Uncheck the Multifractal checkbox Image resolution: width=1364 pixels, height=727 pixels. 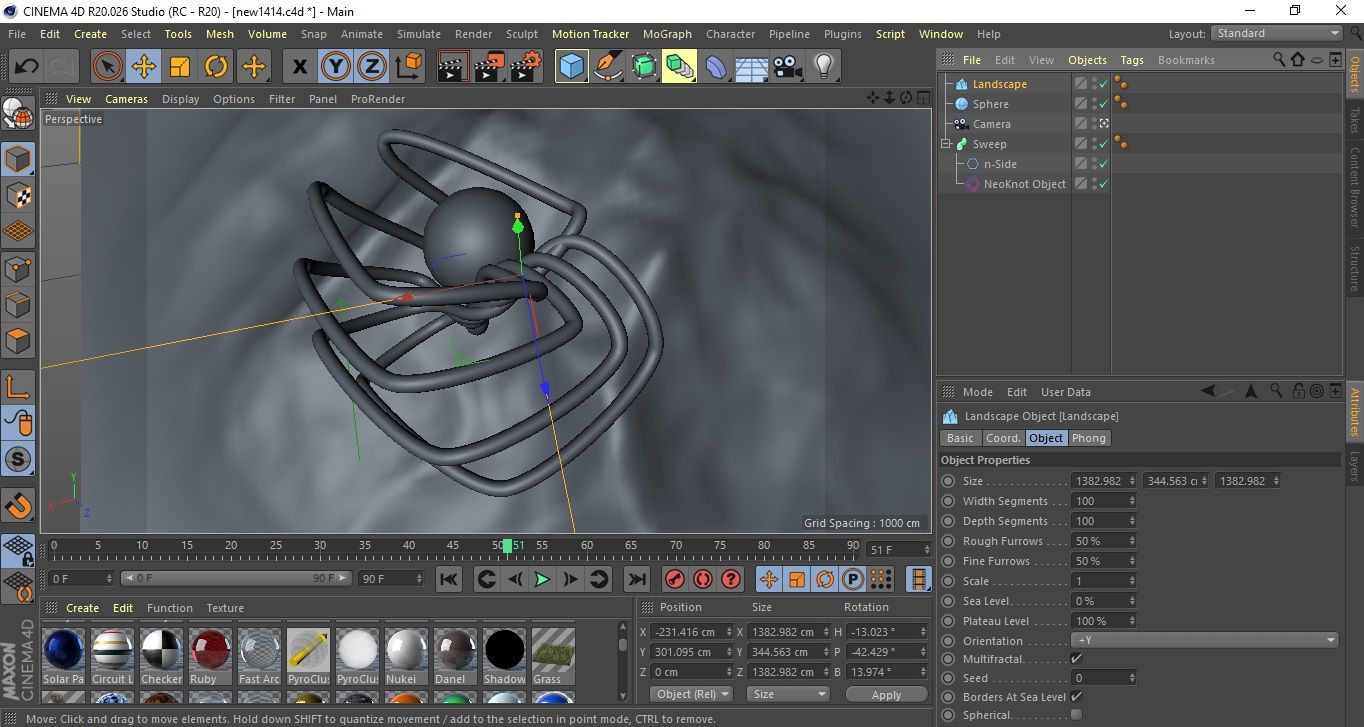[1076, 659]
